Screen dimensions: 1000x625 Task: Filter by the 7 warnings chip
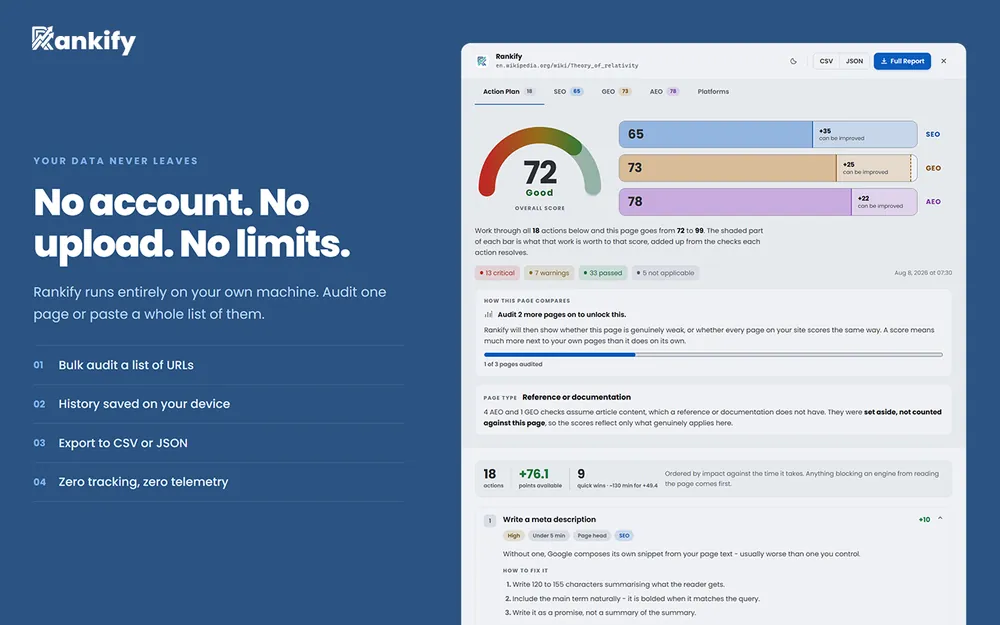(x=549, y=273)
